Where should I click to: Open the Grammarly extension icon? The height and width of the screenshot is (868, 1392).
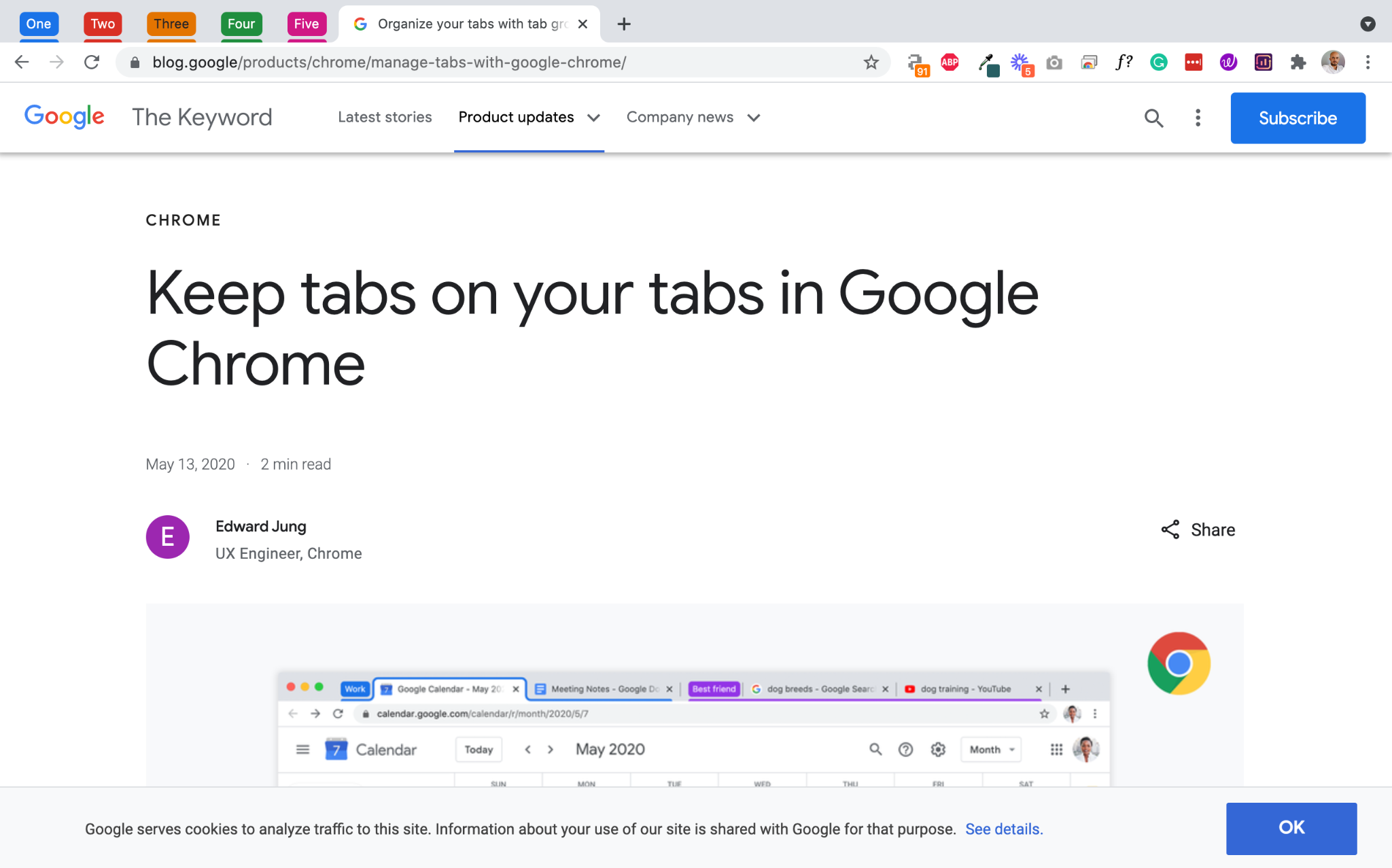(x=1159, y=63)
